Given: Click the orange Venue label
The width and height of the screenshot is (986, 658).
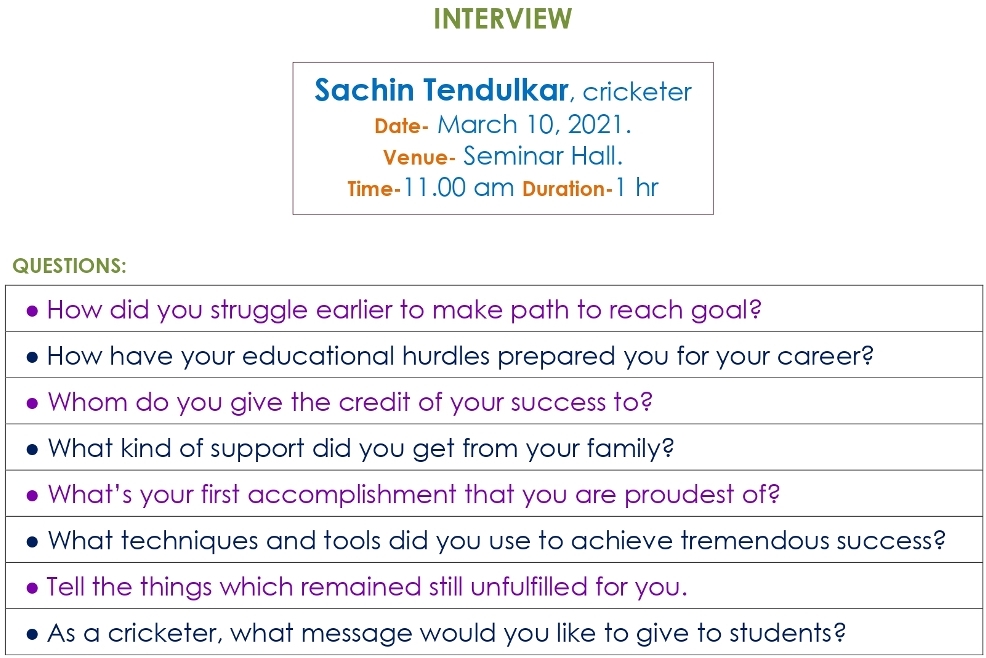Looking at the screenshot, I should click(419, 158).
